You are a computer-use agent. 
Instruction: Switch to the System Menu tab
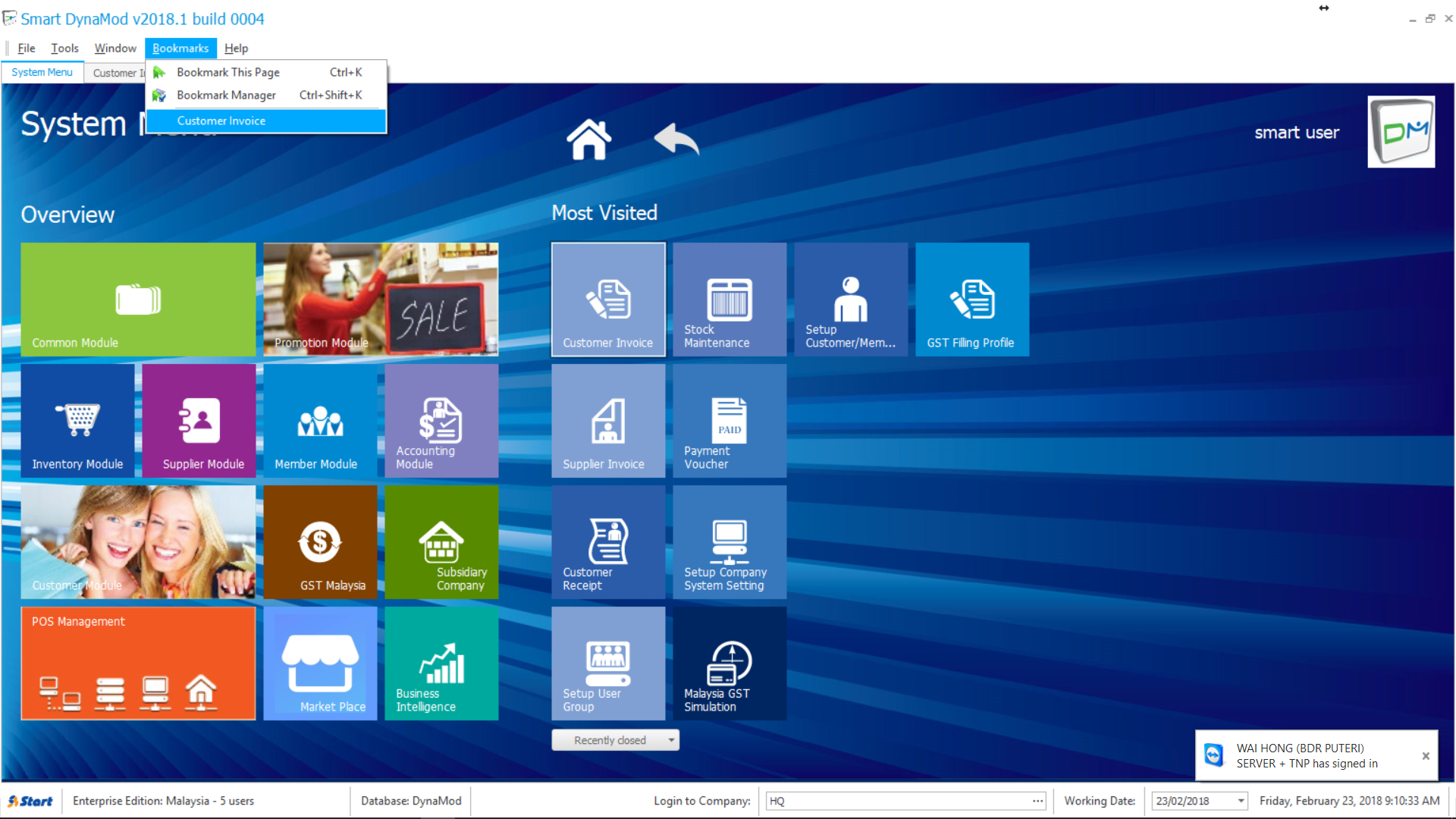tap(42, 72)
